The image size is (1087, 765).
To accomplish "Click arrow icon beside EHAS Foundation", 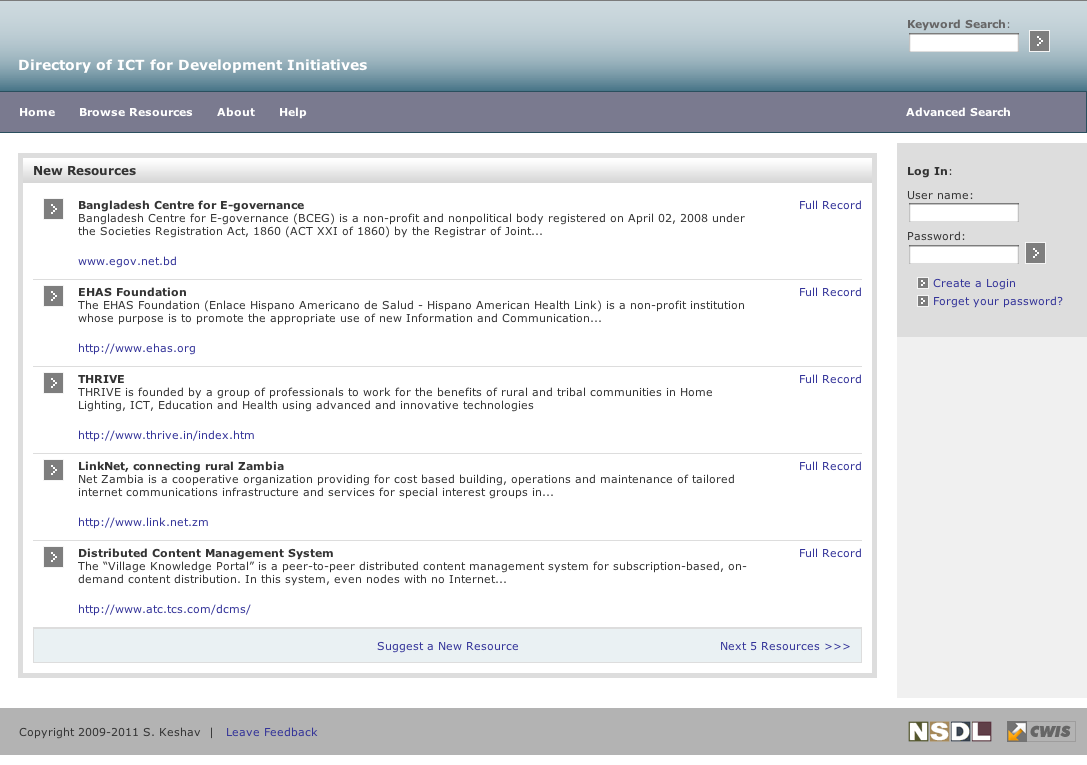I will [x=53, y=296].
